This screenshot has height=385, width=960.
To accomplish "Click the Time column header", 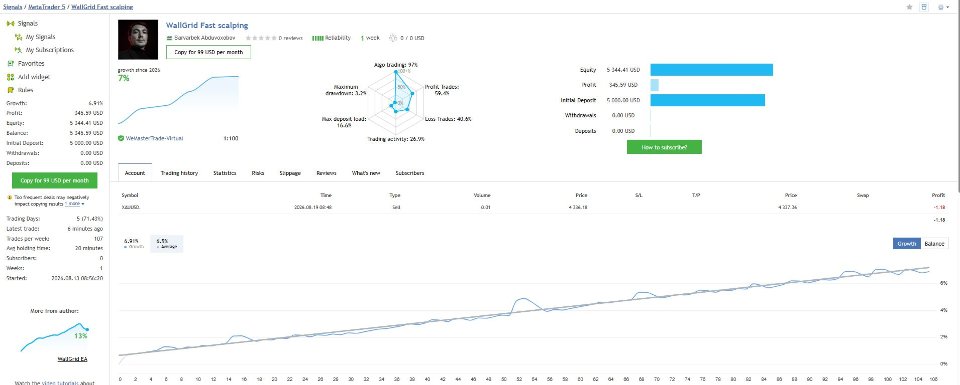I will (326, 195).
